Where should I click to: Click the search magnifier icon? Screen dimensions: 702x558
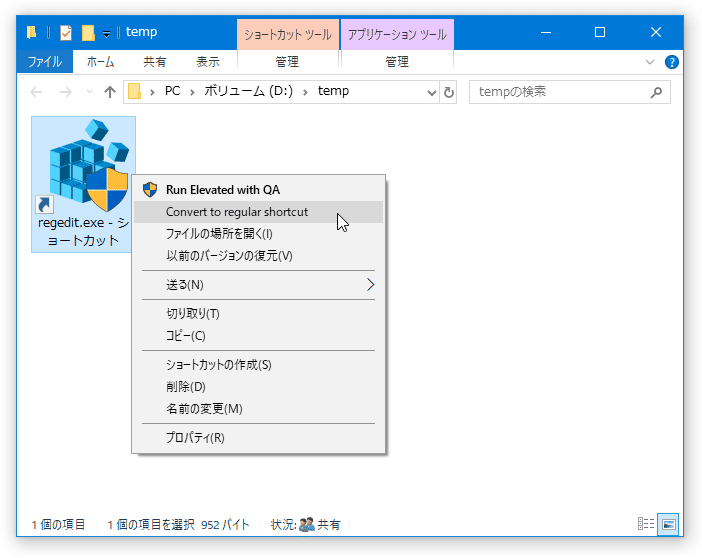pos(656,92)
